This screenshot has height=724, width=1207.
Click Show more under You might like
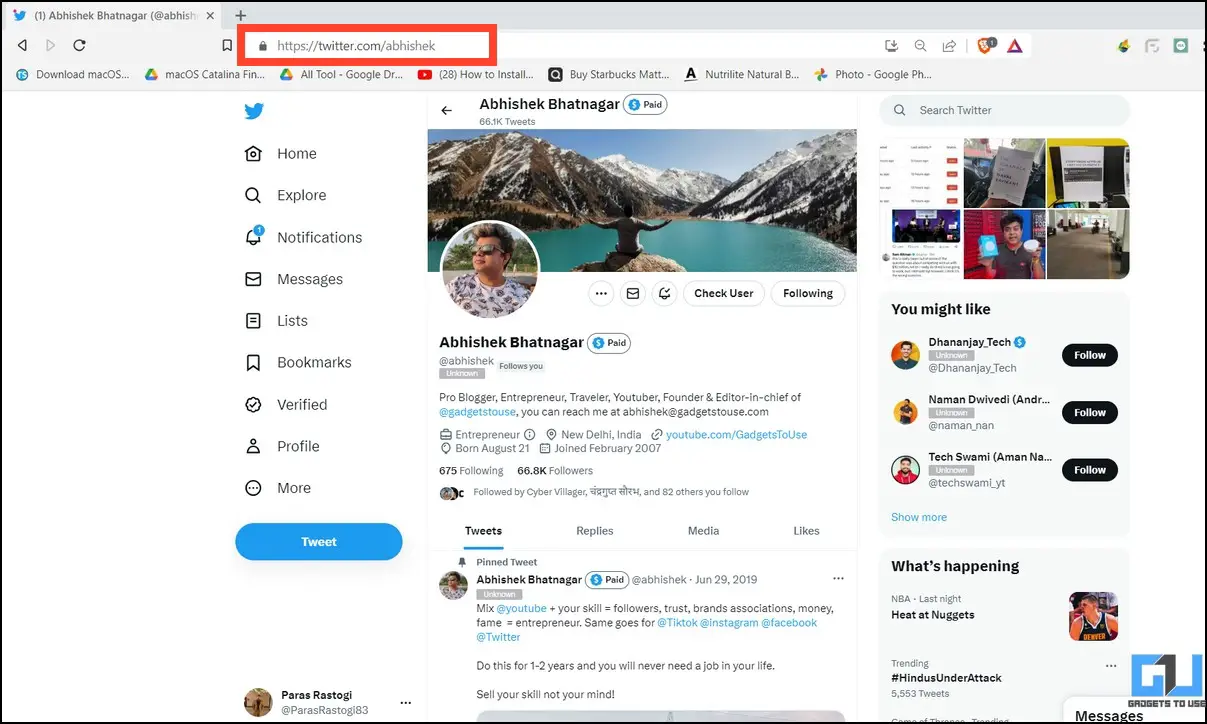[x=919, y=517]
